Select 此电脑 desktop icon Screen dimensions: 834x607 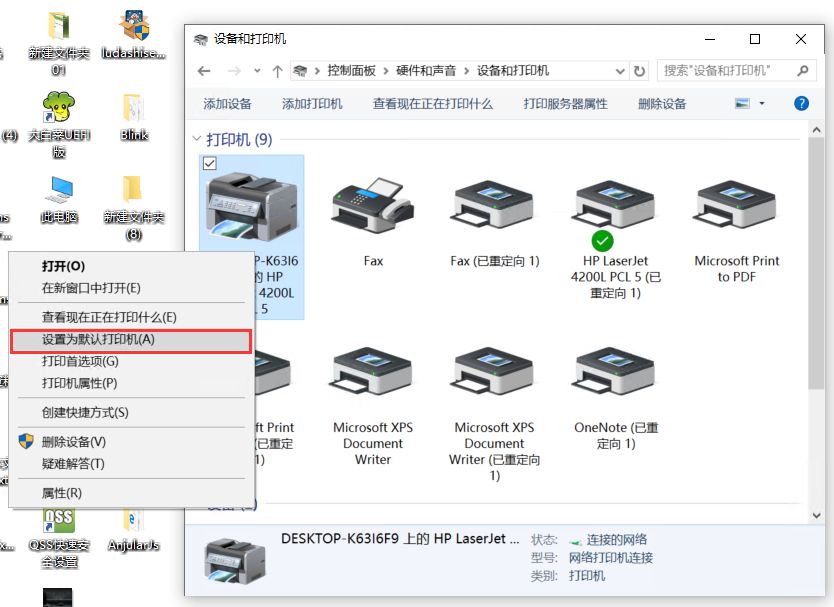[59, 199]
